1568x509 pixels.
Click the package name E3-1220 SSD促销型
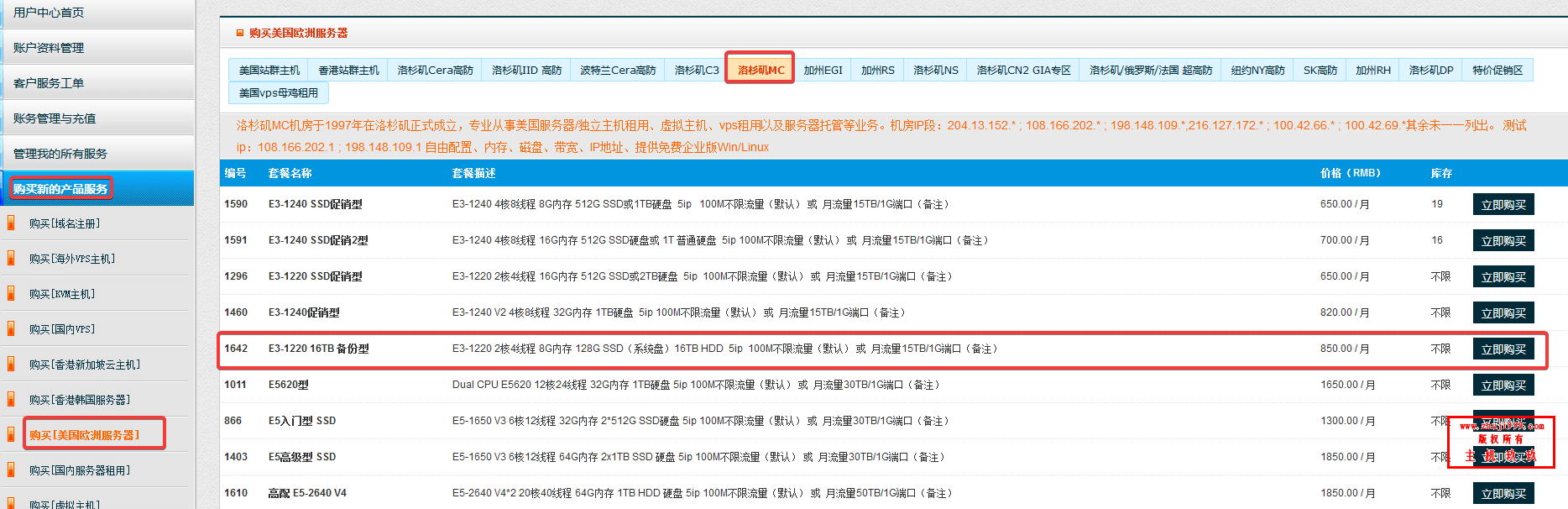pos(316,276)
